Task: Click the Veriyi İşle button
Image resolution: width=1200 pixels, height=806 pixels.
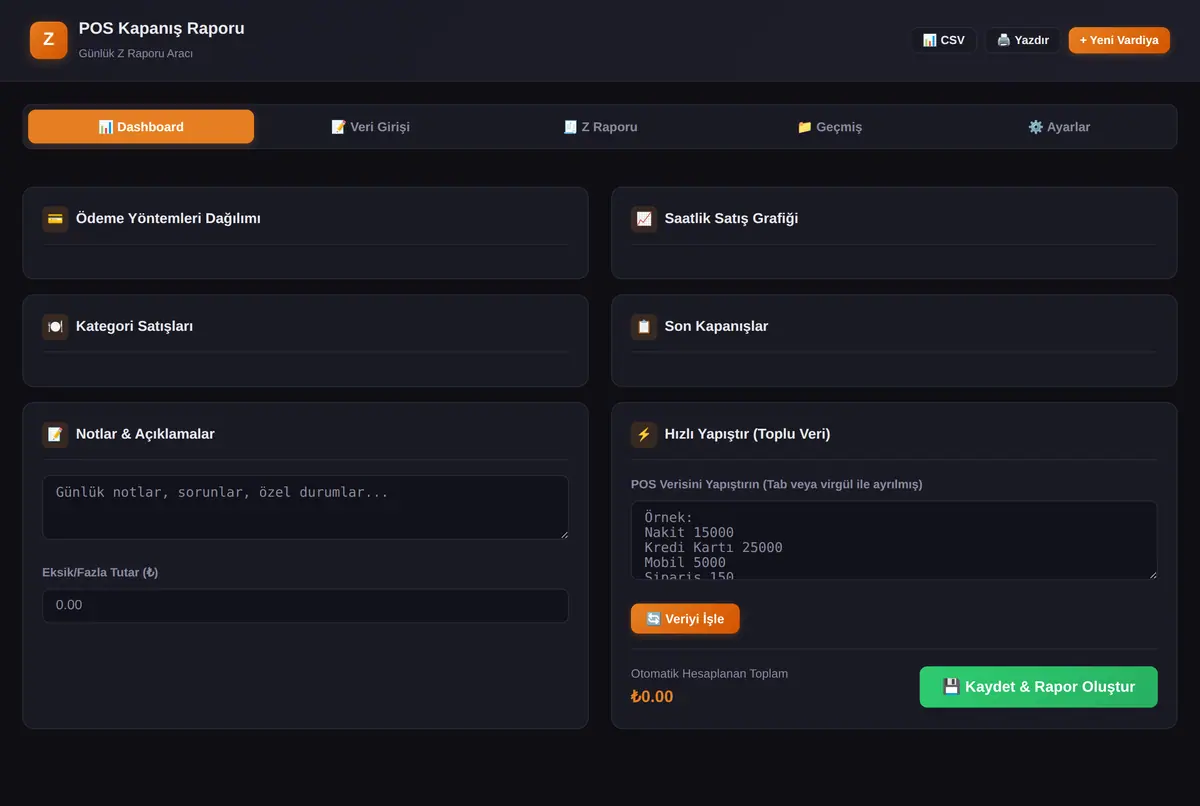Action: [685, 619]
